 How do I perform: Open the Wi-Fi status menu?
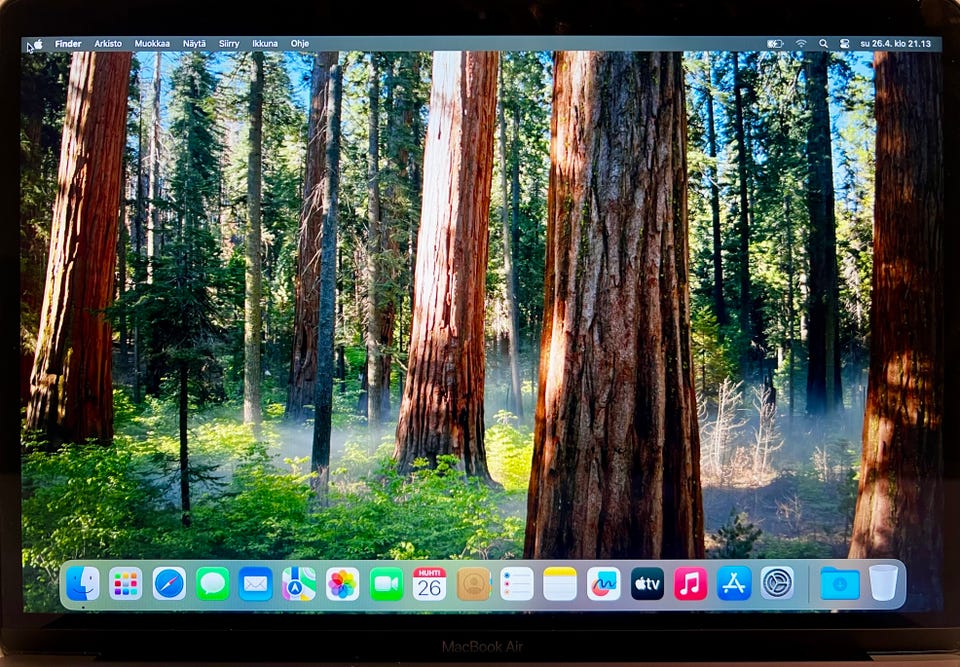(x=801, y=44)
